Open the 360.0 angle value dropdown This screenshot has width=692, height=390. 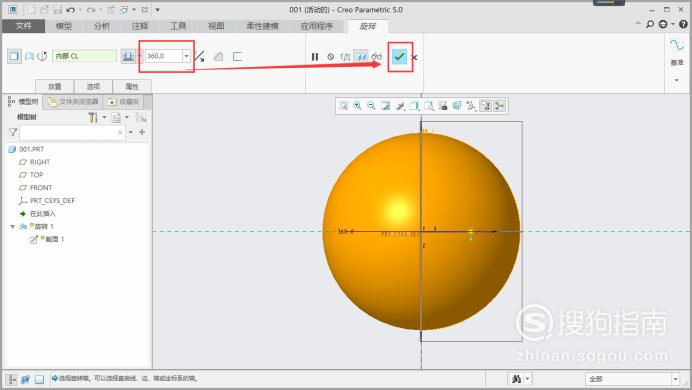pyautogui.click(x=186, y=56)
